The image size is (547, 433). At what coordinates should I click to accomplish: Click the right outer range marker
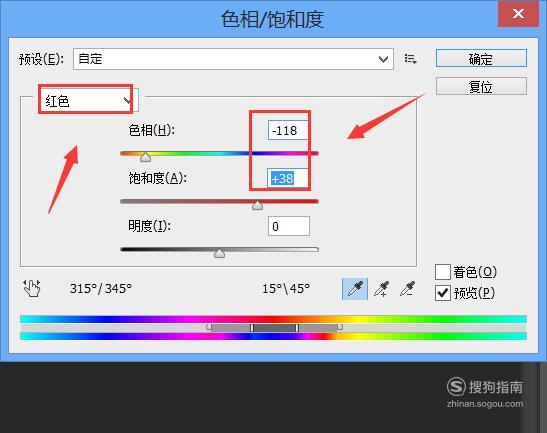click(x=340, y=327)
